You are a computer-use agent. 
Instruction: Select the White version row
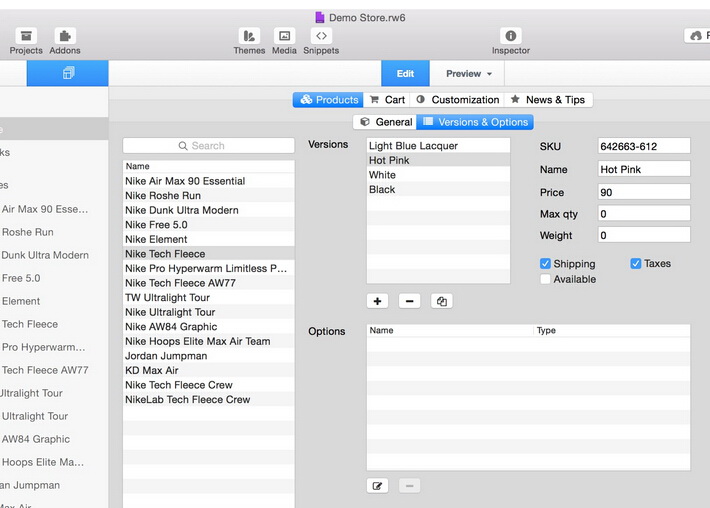438,175
